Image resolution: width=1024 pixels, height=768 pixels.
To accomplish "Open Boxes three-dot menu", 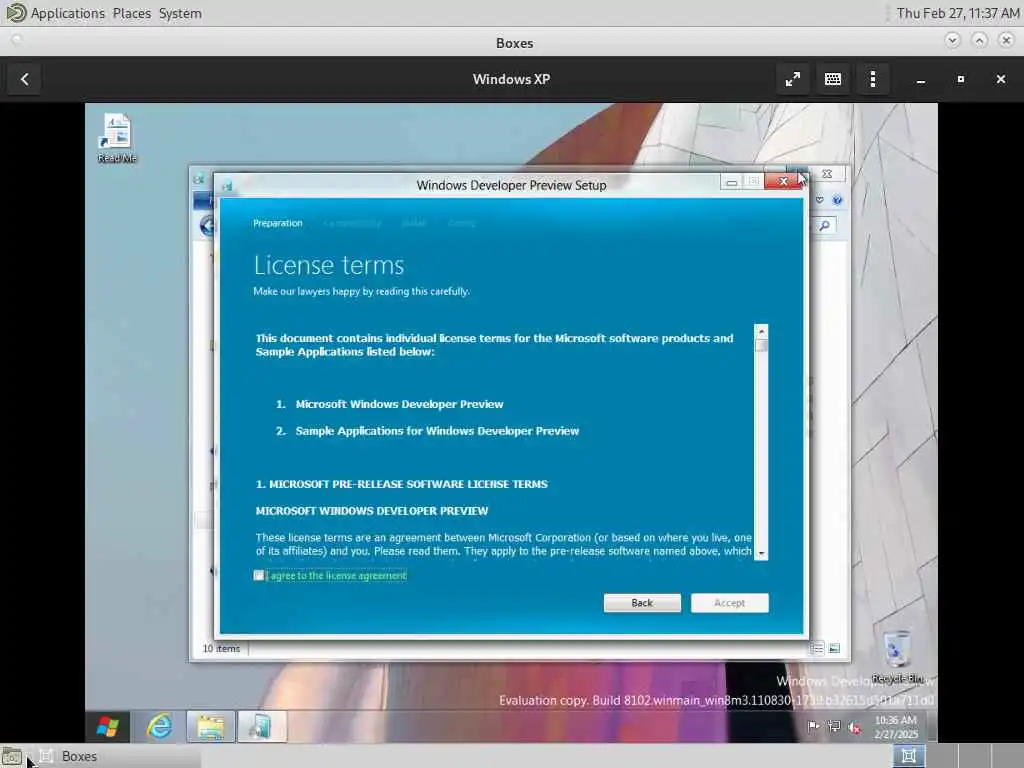I will coord(872,79).
